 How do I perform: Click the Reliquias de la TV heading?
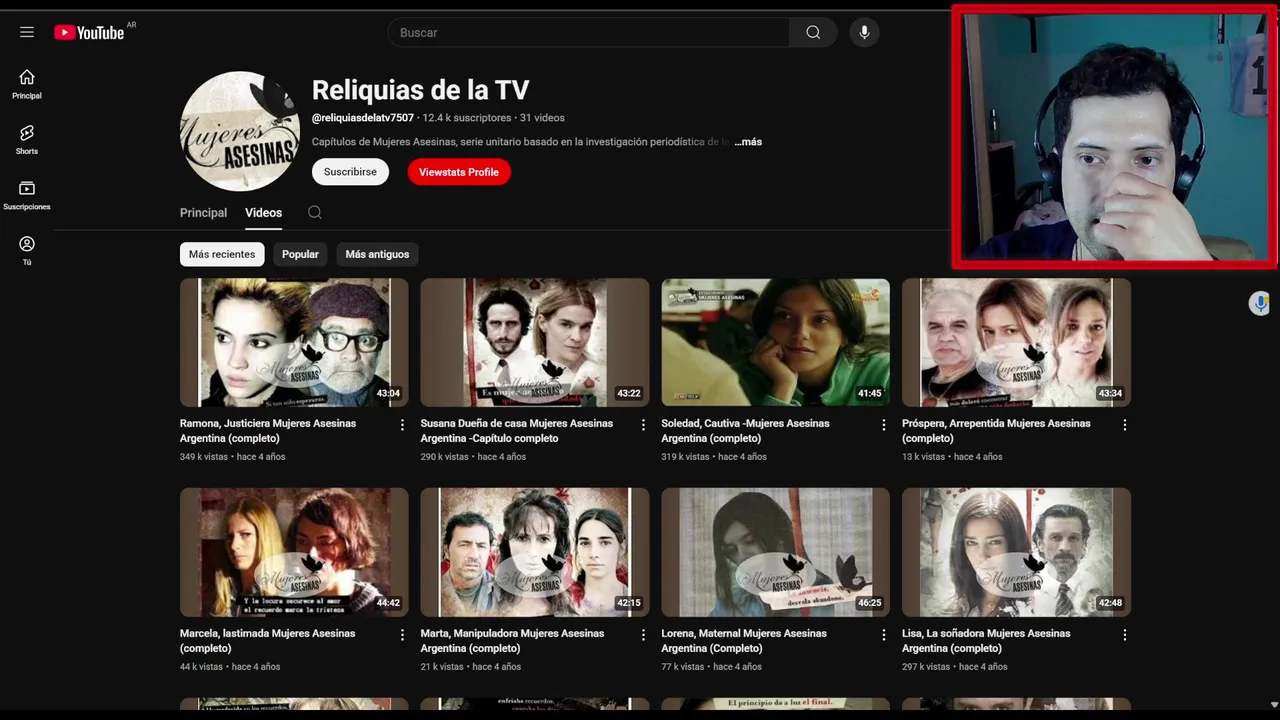[420, 90]
